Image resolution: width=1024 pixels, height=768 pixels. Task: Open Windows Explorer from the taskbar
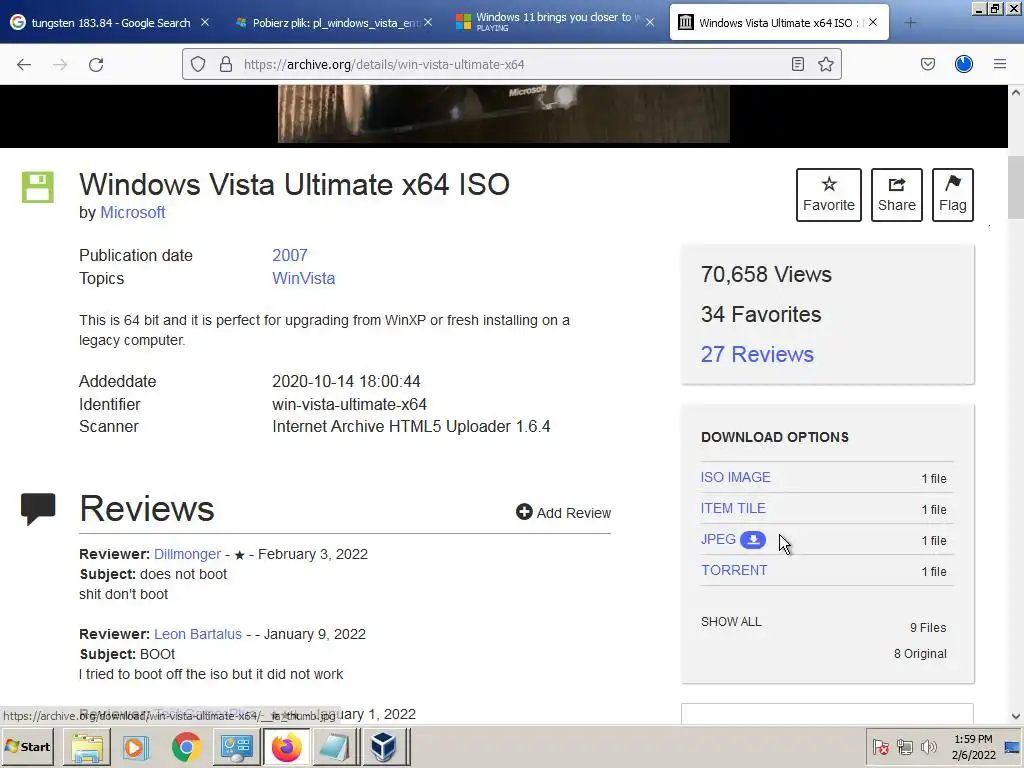(x=87, y=747)
